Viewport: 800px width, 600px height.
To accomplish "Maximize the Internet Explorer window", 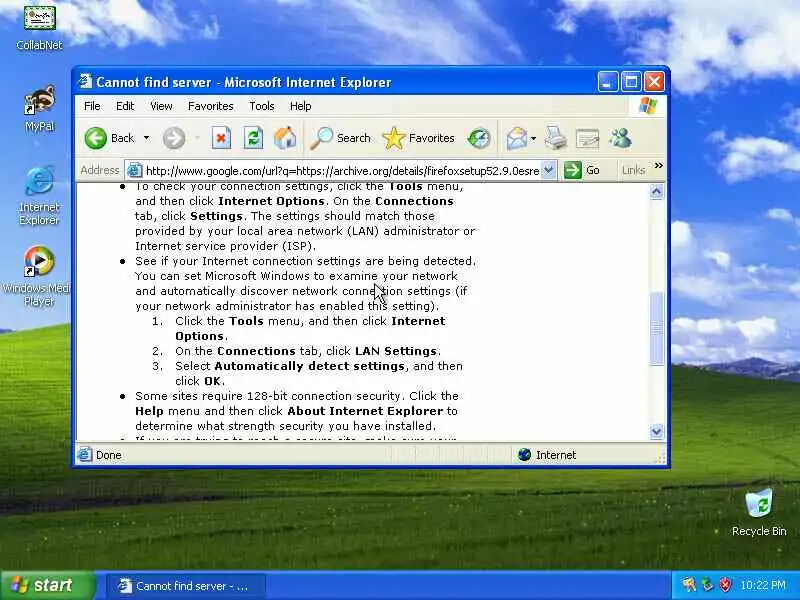I will tap(631, 82).
